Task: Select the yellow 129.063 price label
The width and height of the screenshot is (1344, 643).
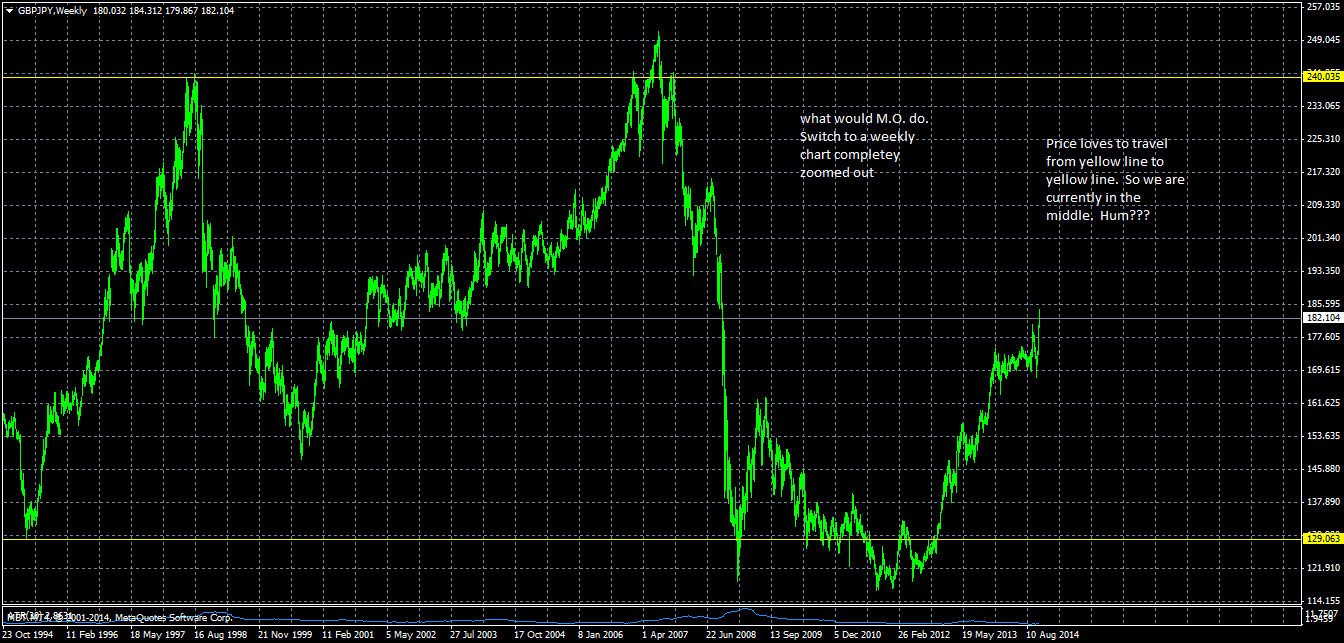Action: tap(1323, 538)
